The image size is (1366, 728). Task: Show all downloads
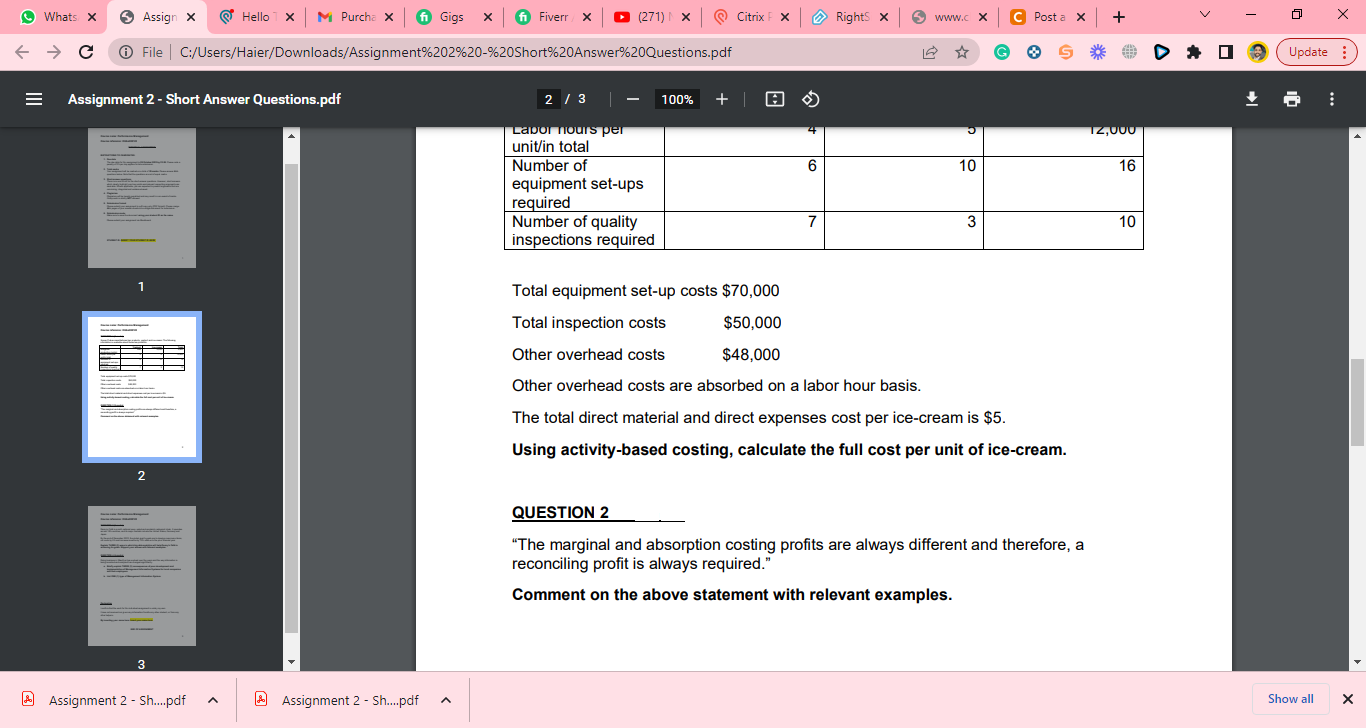click(x=1290, y=699)
